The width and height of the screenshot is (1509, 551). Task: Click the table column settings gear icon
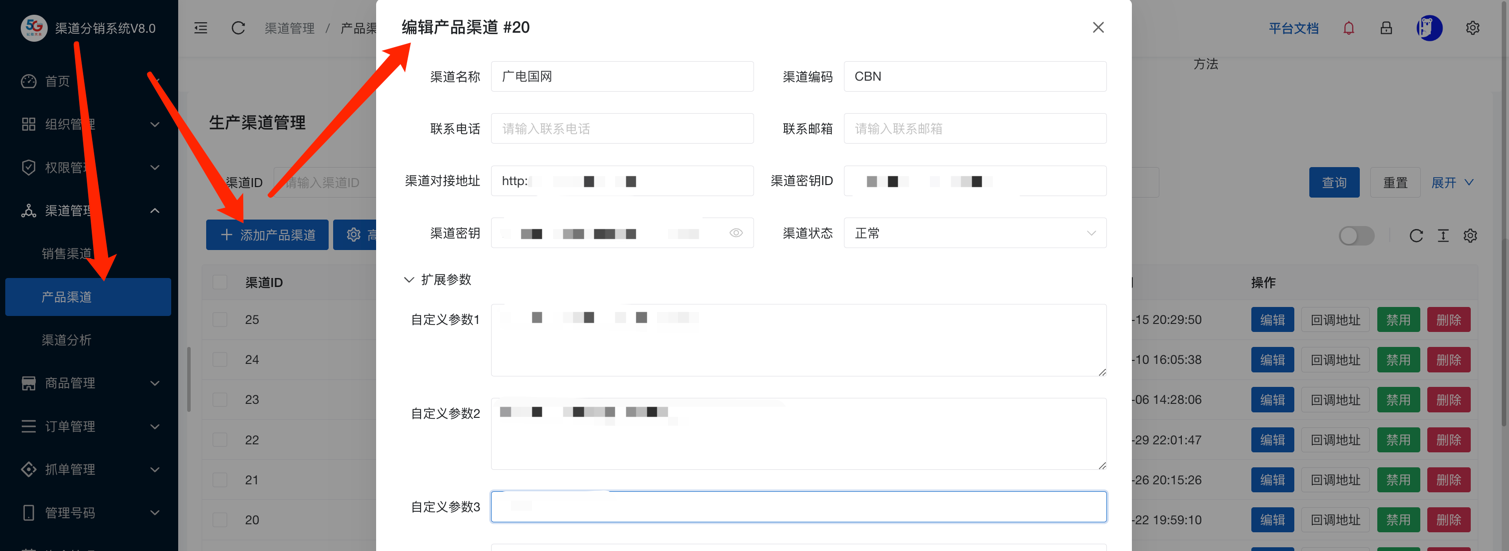pyautogui.click(x=1470, y=236)
